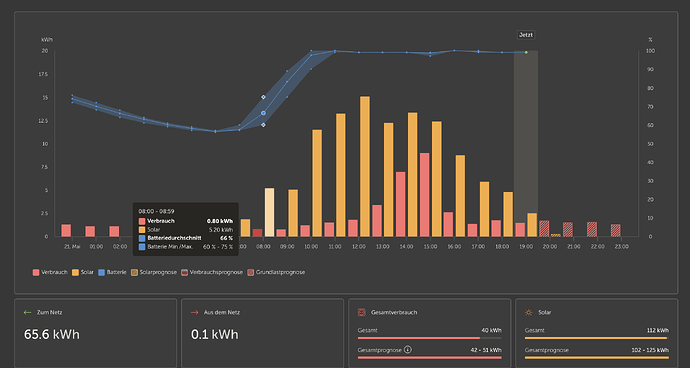Click the 08:00 battery average point
The image size is (690, 368).
pos(263,113)
